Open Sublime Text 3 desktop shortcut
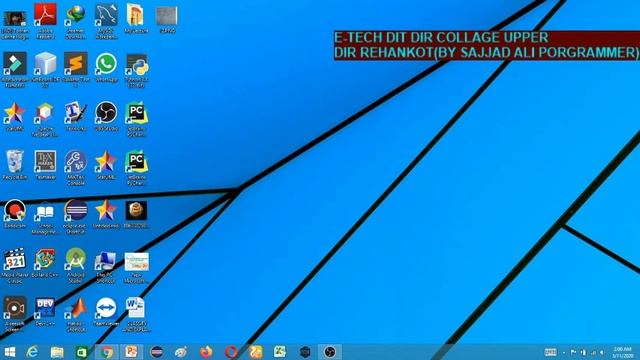Image resolution: width=640 pixels, height=360 pixels. click(x=76, y=64)
